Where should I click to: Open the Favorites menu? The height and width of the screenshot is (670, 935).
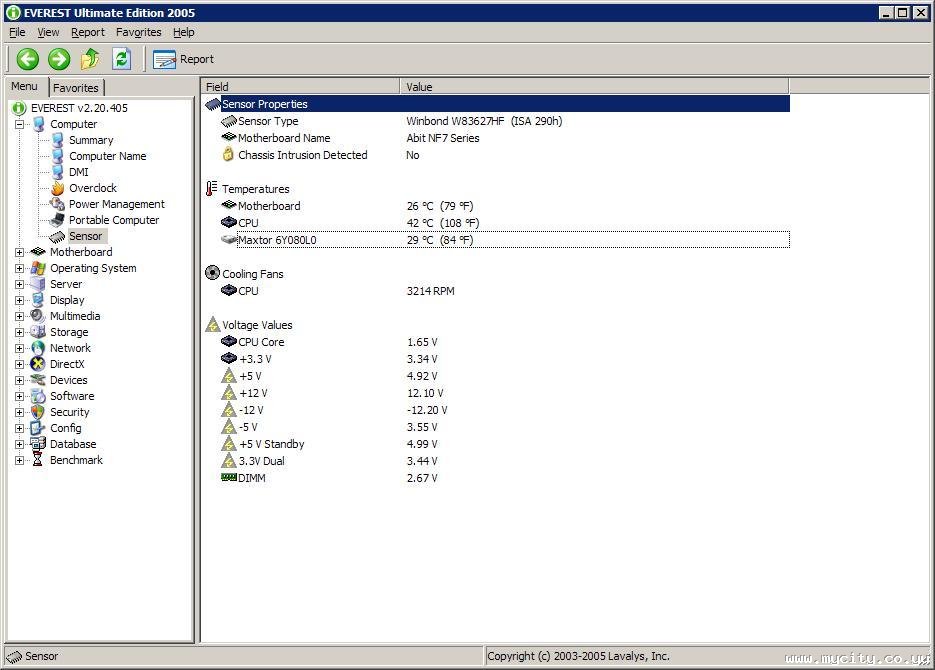[138, 32]
